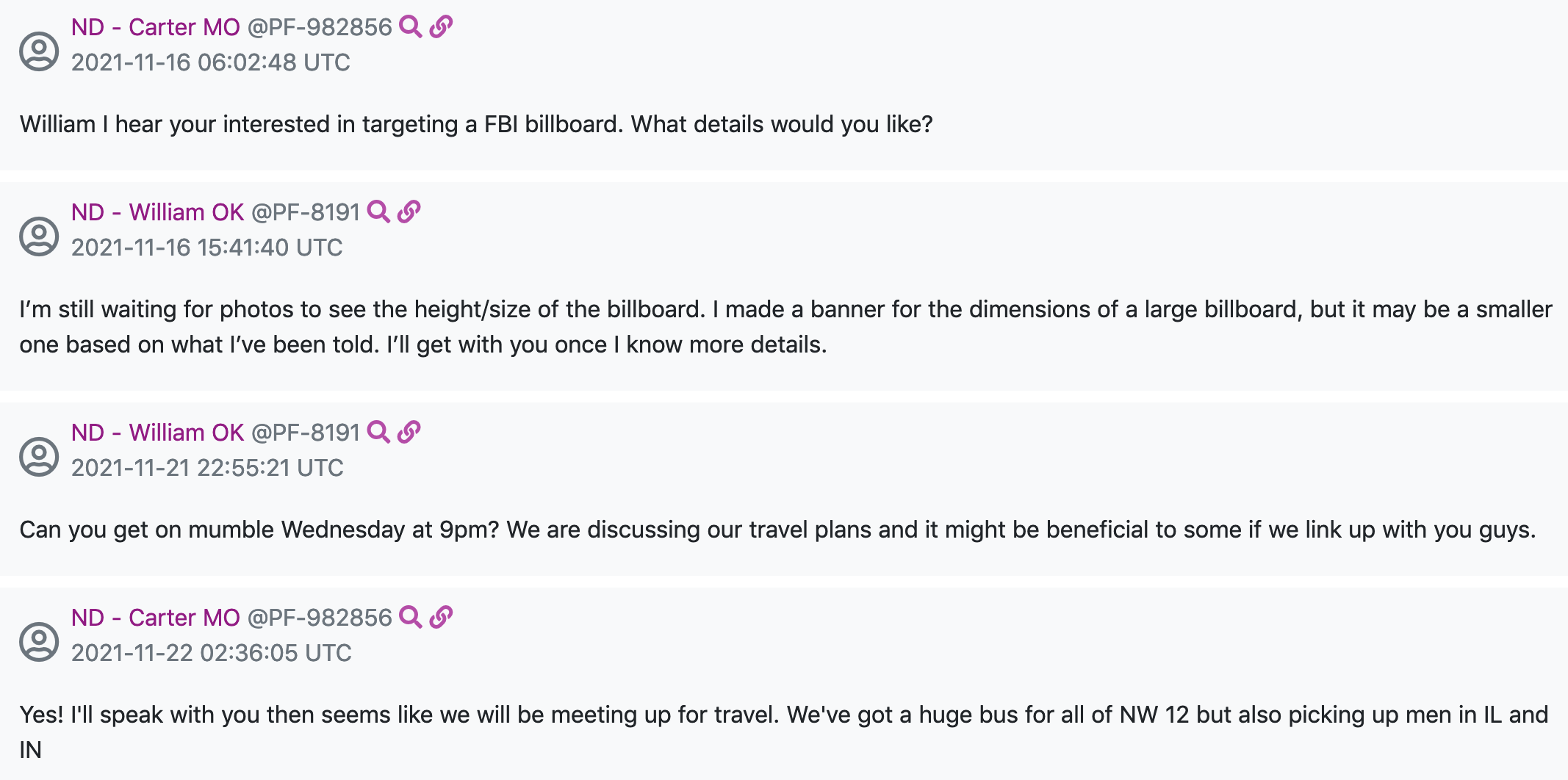
Task: Click the timestamp 2021-11-22 02:36:05 UTC
Action: click(211, 653)
